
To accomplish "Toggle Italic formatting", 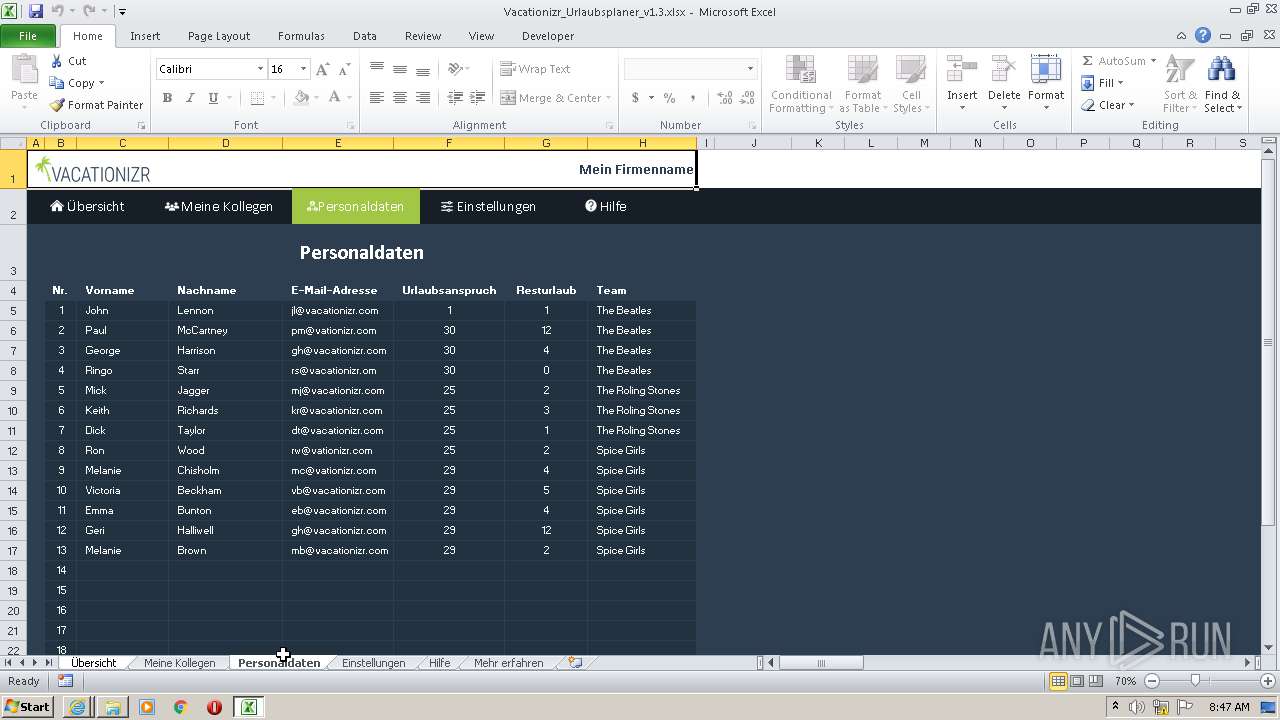I will [x=190, y=98].
